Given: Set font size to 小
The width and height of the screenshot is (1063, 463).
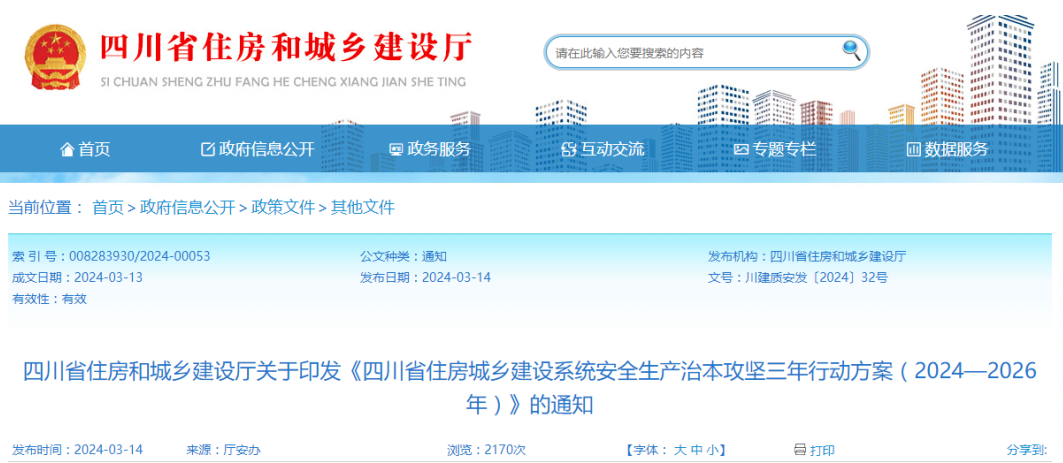Looking at the screenshot, I should [712, 450].
